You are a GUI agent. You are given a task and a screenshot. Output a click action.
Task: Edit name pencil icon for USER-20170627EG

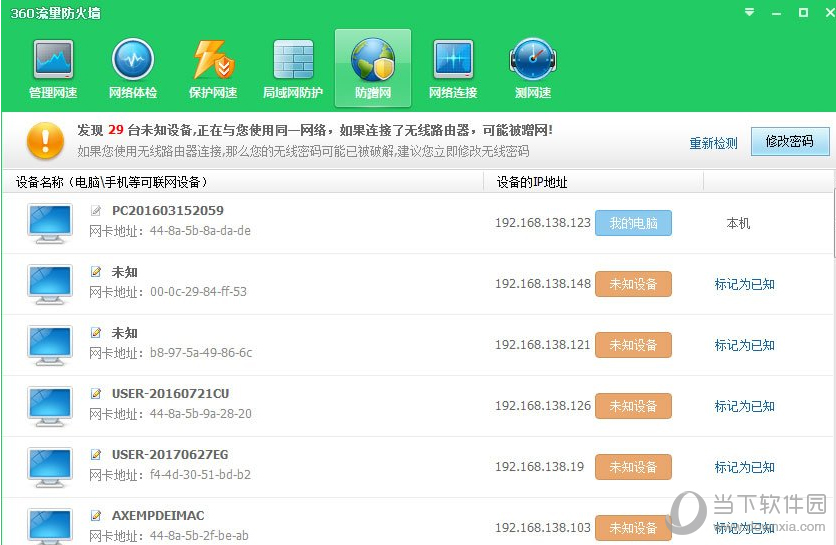click(96, 454)
